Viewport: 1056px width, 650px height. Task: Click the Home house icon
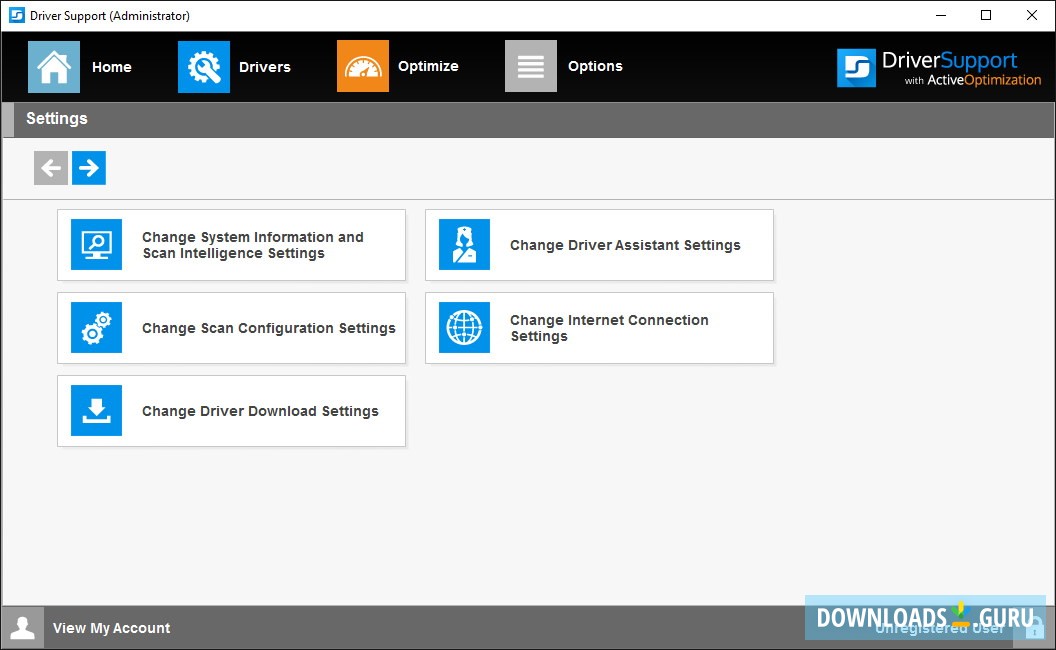coord(54,67)
